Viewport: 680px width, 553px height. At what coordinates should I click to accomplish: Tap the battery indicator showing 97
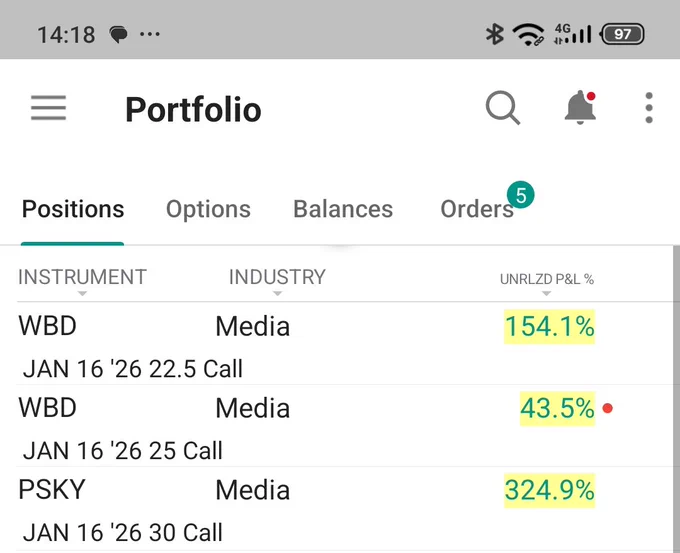622,34
